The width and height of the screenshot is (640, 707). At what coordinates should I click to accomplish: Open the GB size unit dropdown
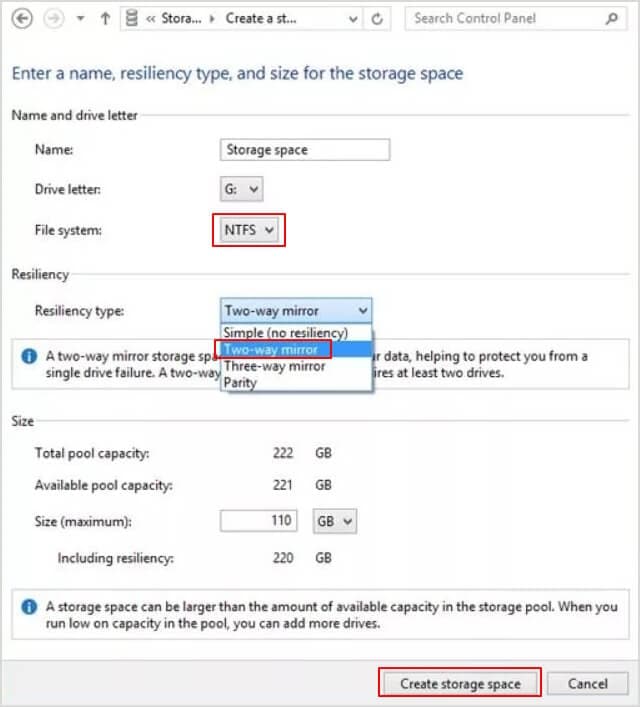(335, 521)
